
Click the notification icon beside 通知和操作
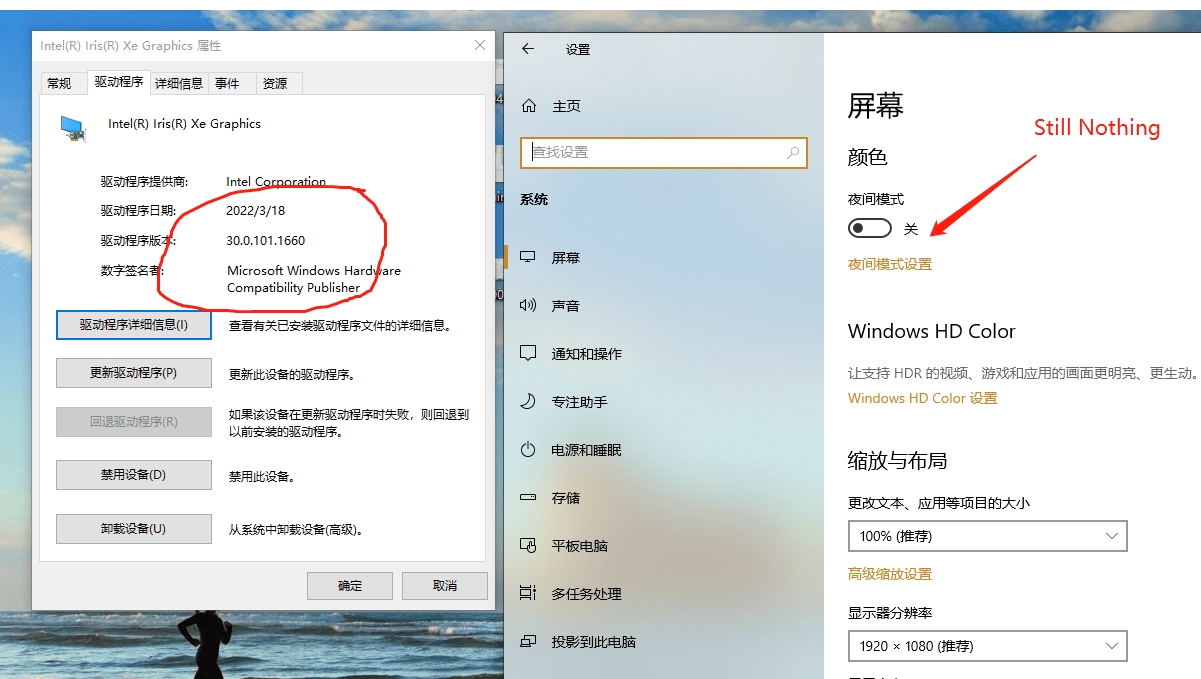529,353
